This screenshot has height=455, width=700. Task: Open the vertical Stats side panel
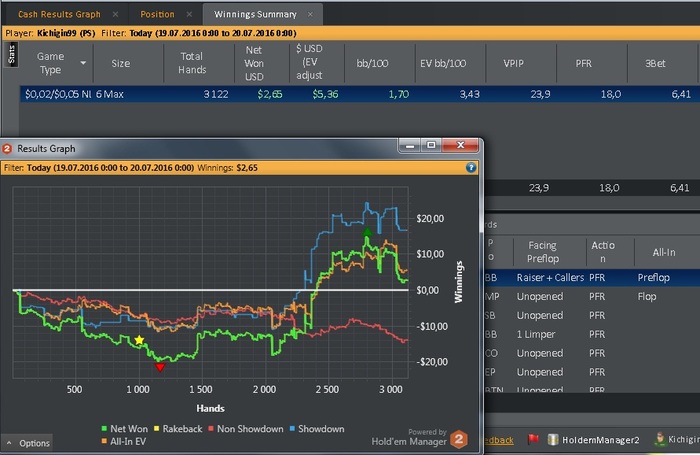point(12,55)
